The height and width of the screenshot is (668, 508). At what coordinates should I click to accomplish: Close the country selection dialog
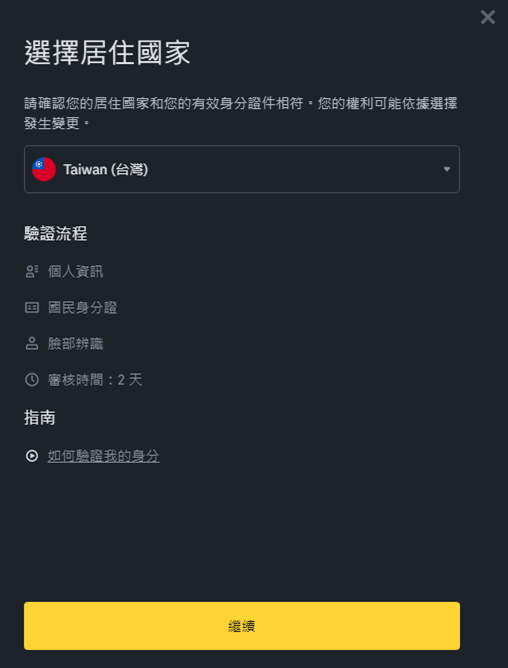point(488,17)
